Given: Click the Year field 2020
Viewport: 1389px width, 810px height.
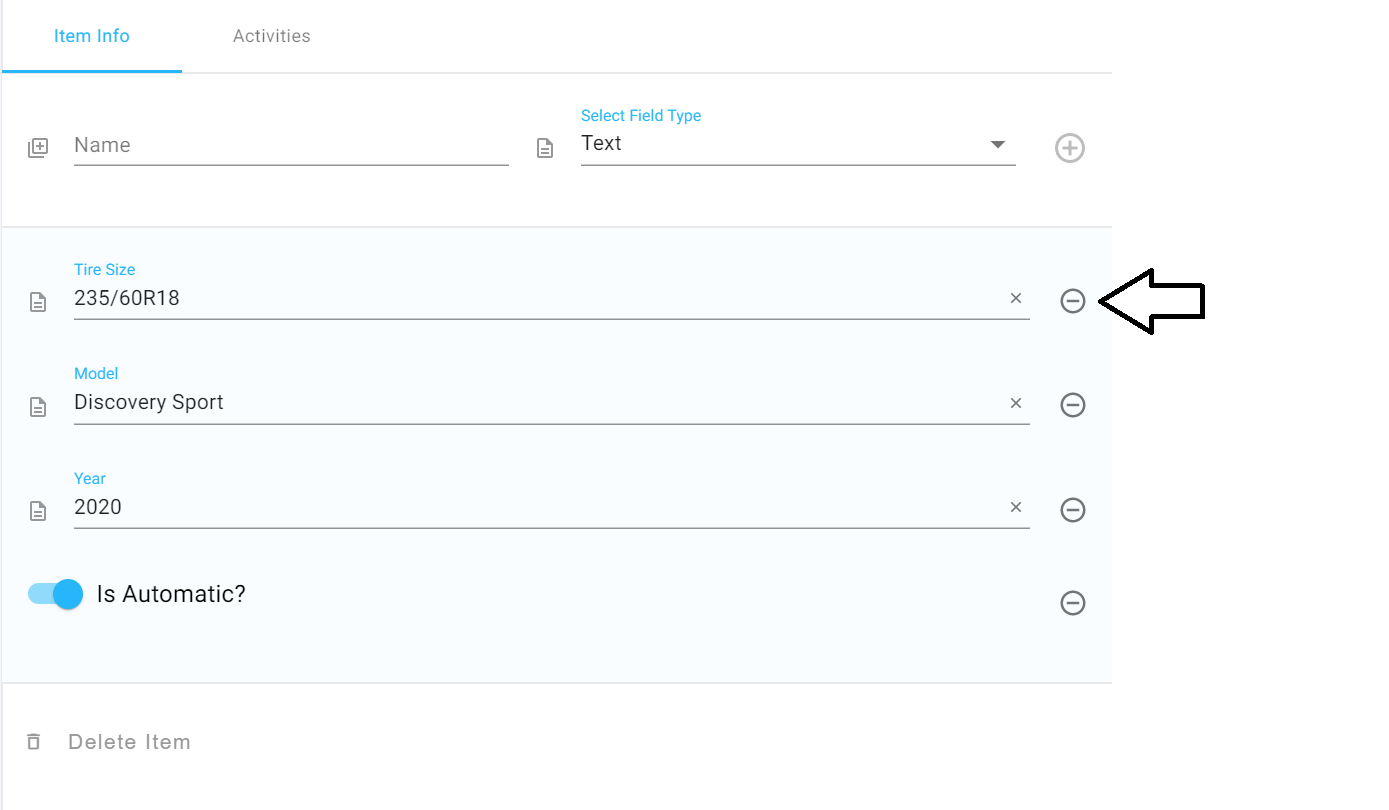Looking at the screenshot, I should pyautogui.click(x=552, y=507).
